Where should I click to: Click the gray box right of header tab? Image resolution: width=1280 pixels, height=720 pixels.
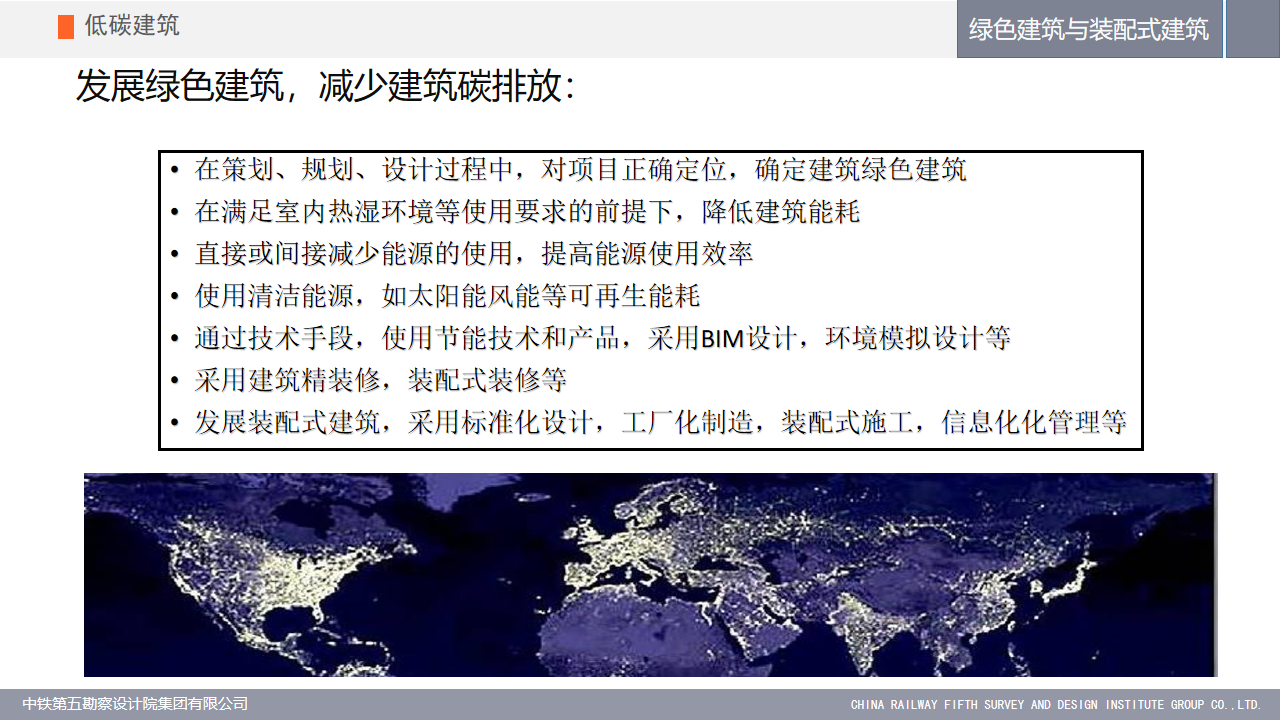pos(1253,29)
